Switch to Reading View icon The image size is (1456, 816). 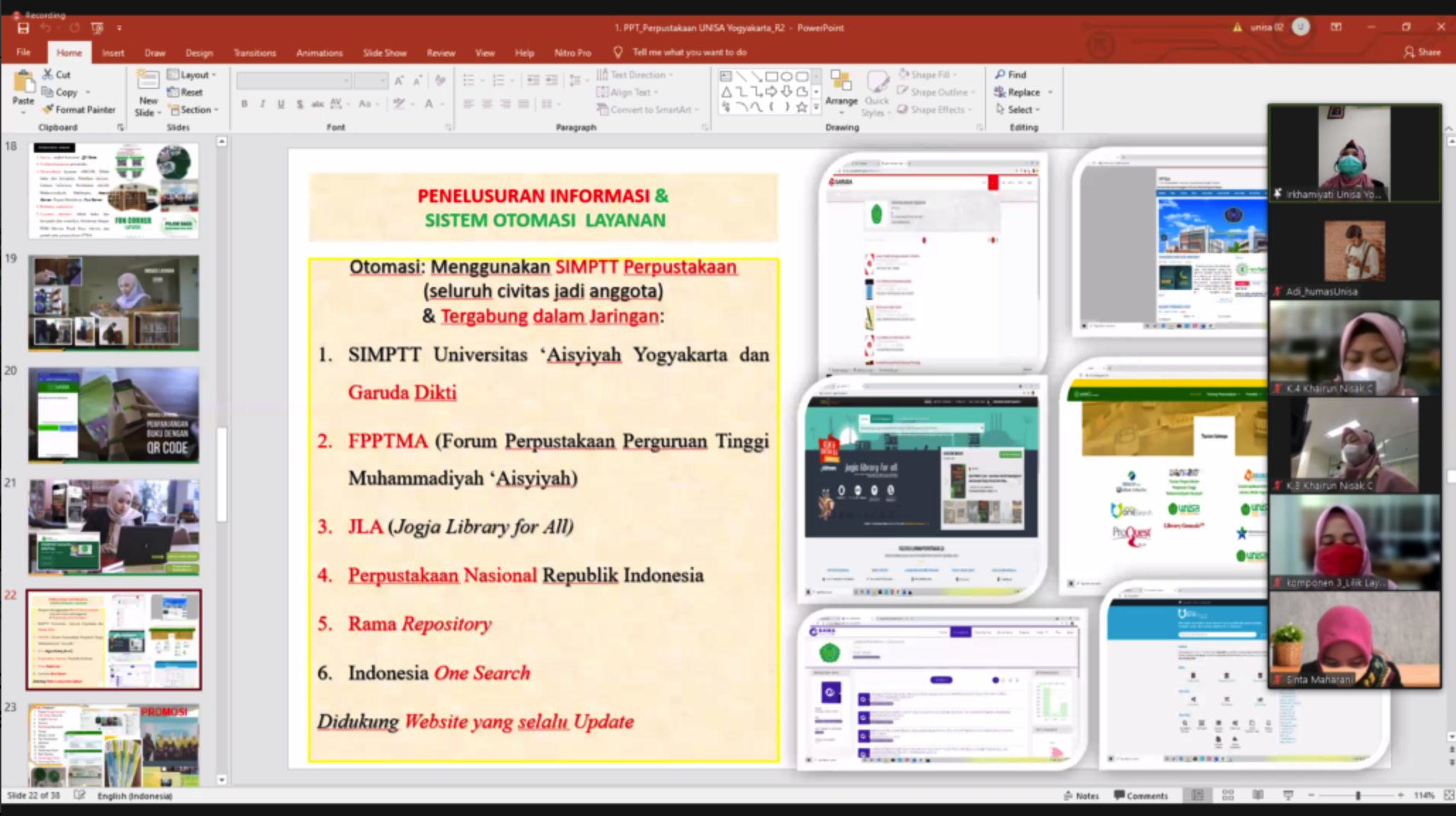(x=1257, y=795)
